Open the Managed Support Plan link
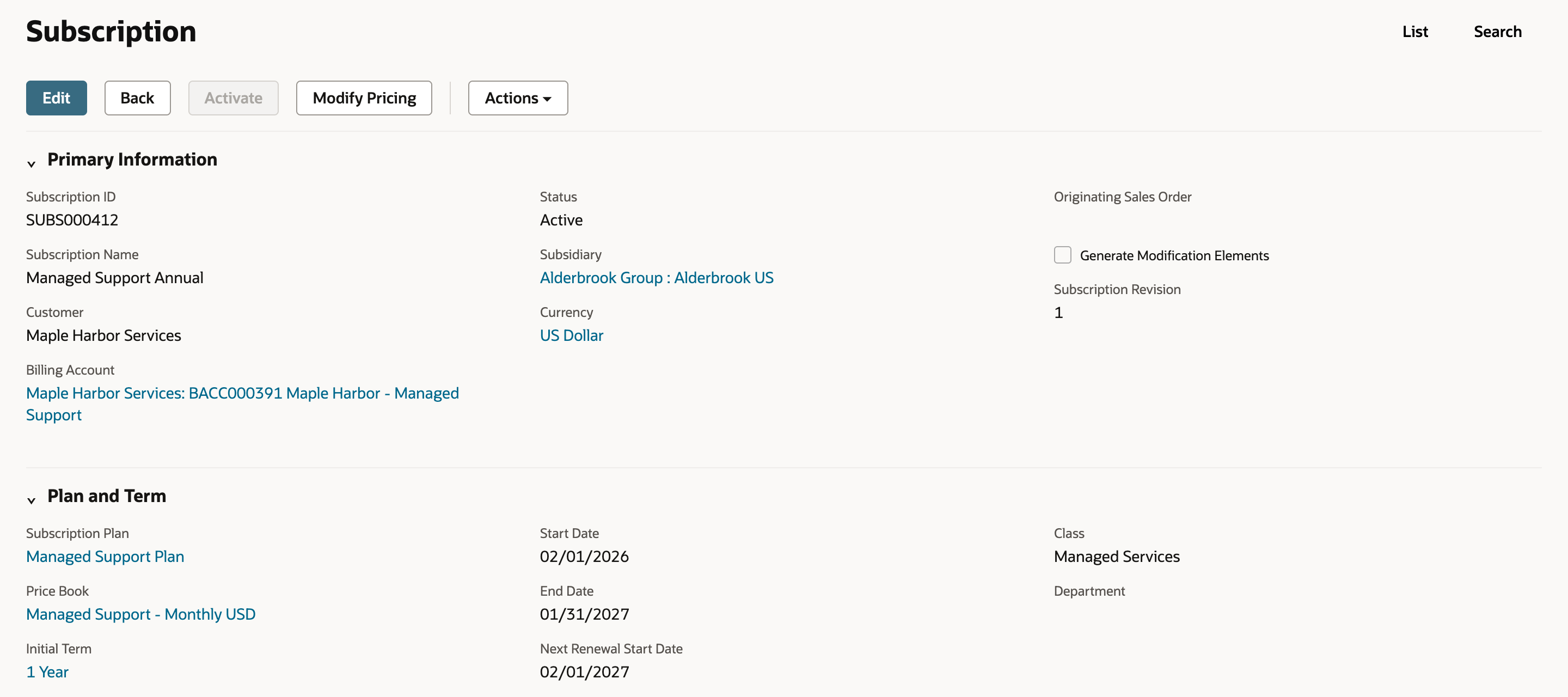1568x697 pixels. pyautogui.click(x=105, y=557)
